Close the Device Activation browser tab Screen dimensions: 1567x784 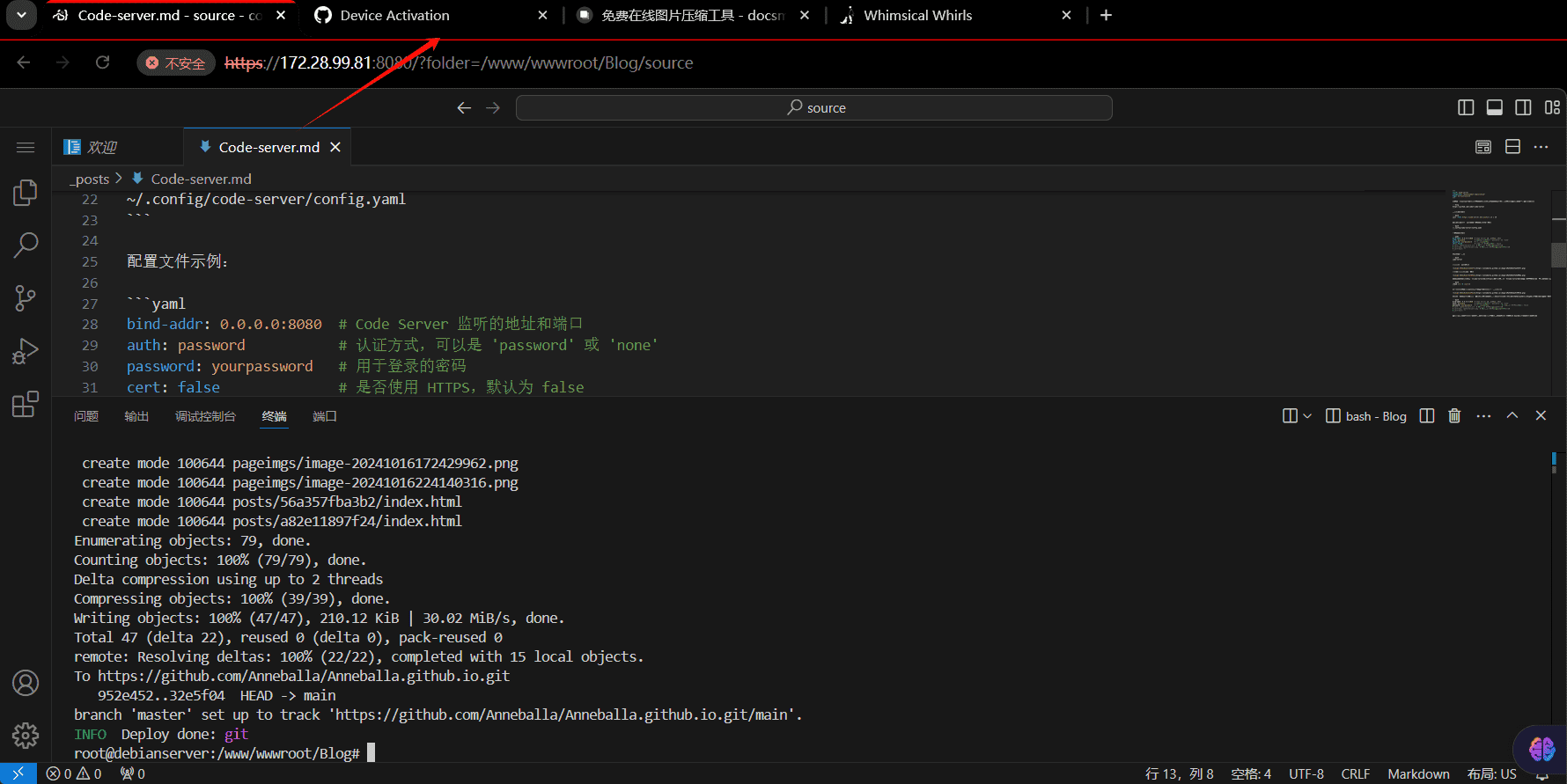[x=542, y=15]
